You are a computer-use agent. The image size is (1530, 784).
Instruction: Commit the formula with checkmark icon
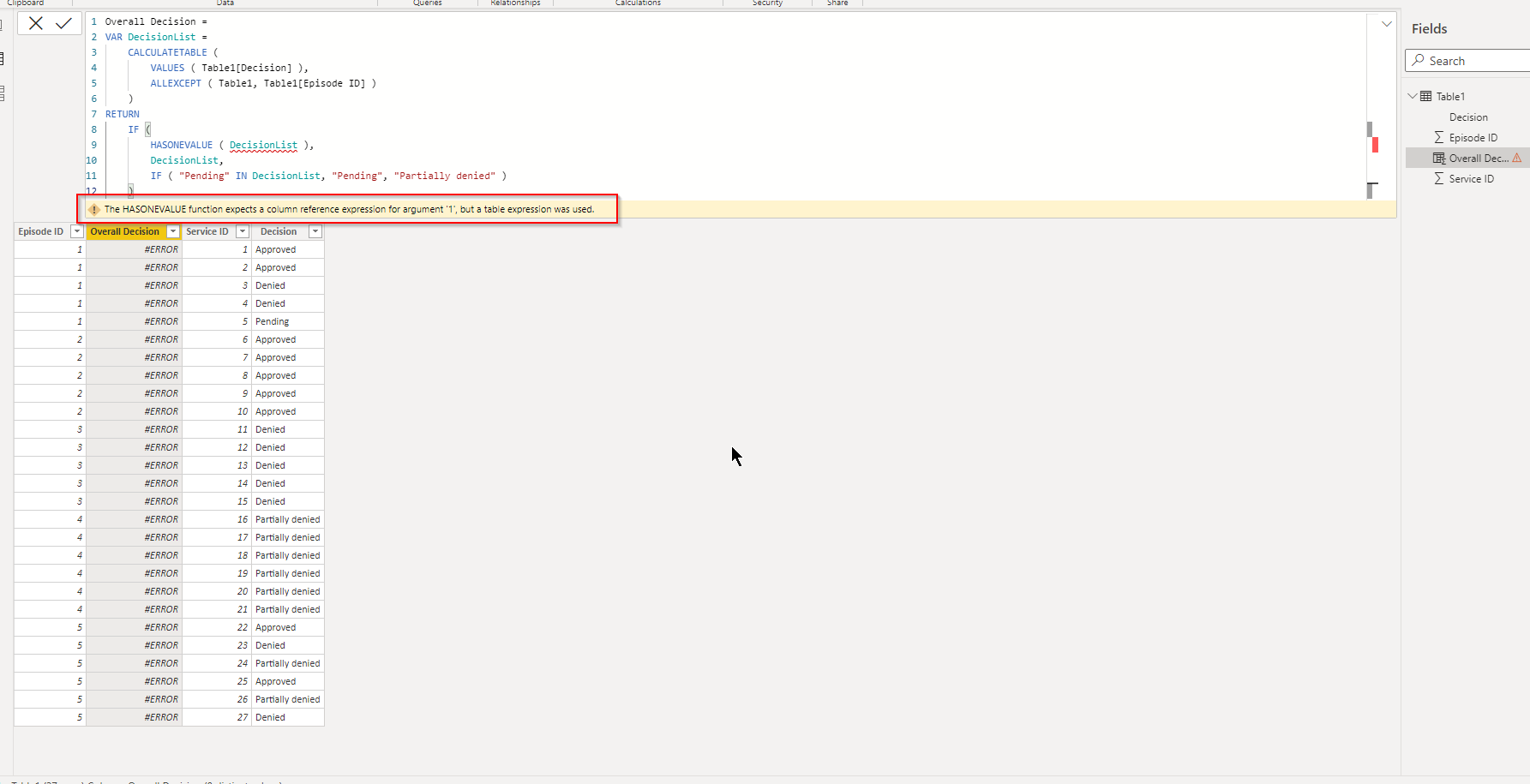pos(63,23)
